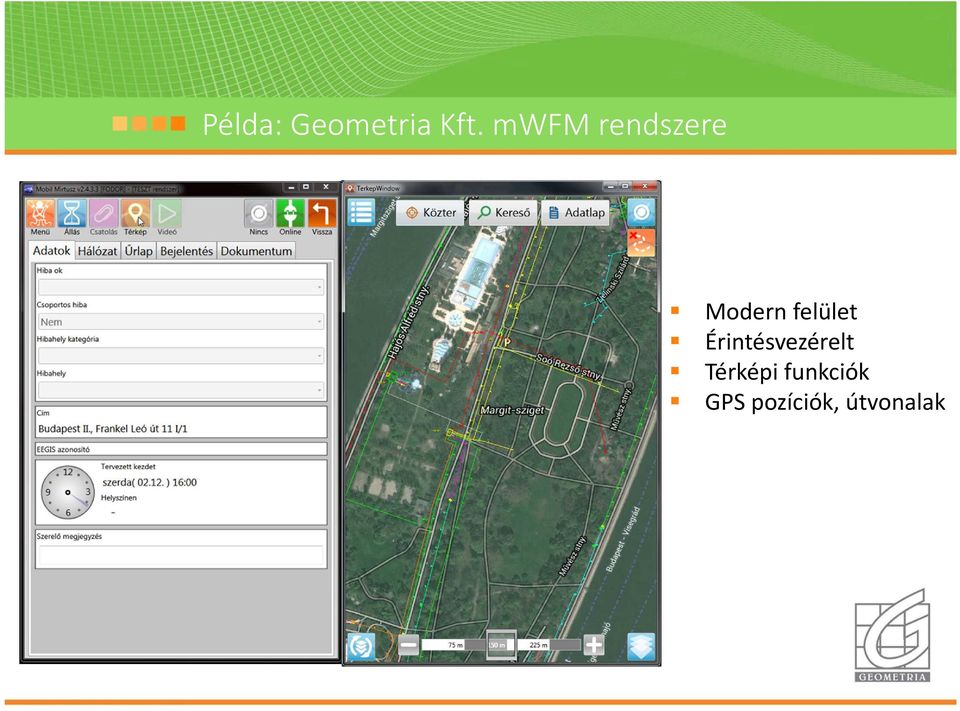
Task: Click the Nincs GPS status icon
Action: tap(258, 214)
